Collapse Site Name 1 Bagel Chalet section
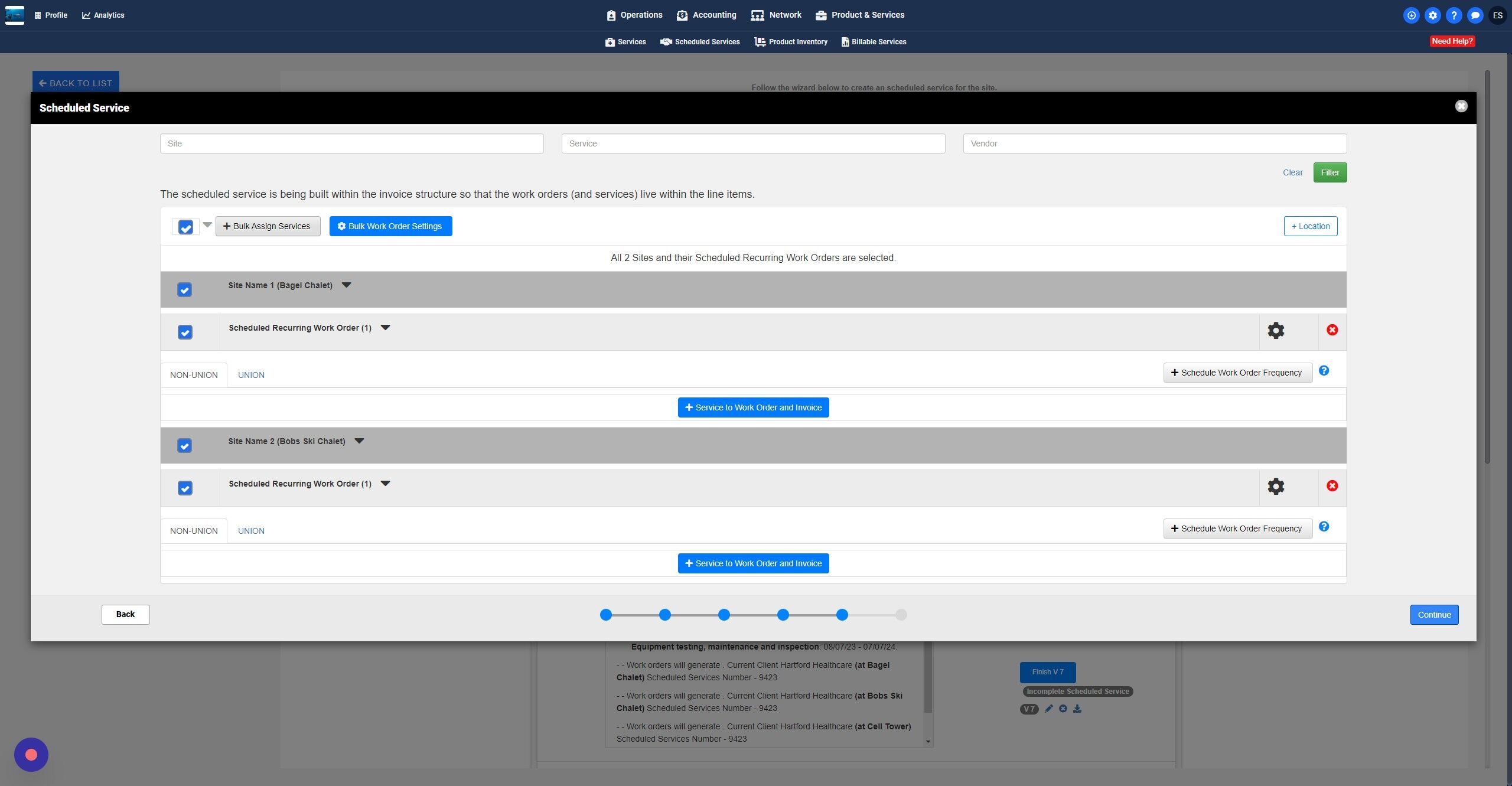The image size is (1512, 786). pos(347,285)
